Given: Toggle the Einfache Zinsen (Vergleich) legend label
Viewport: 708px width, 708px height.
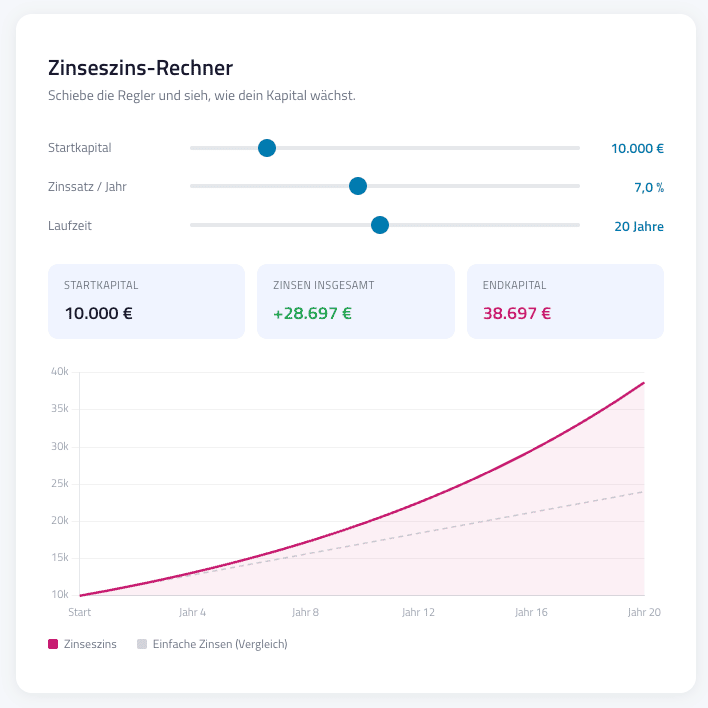Looking at the screenshot, I should click(220, 644).
